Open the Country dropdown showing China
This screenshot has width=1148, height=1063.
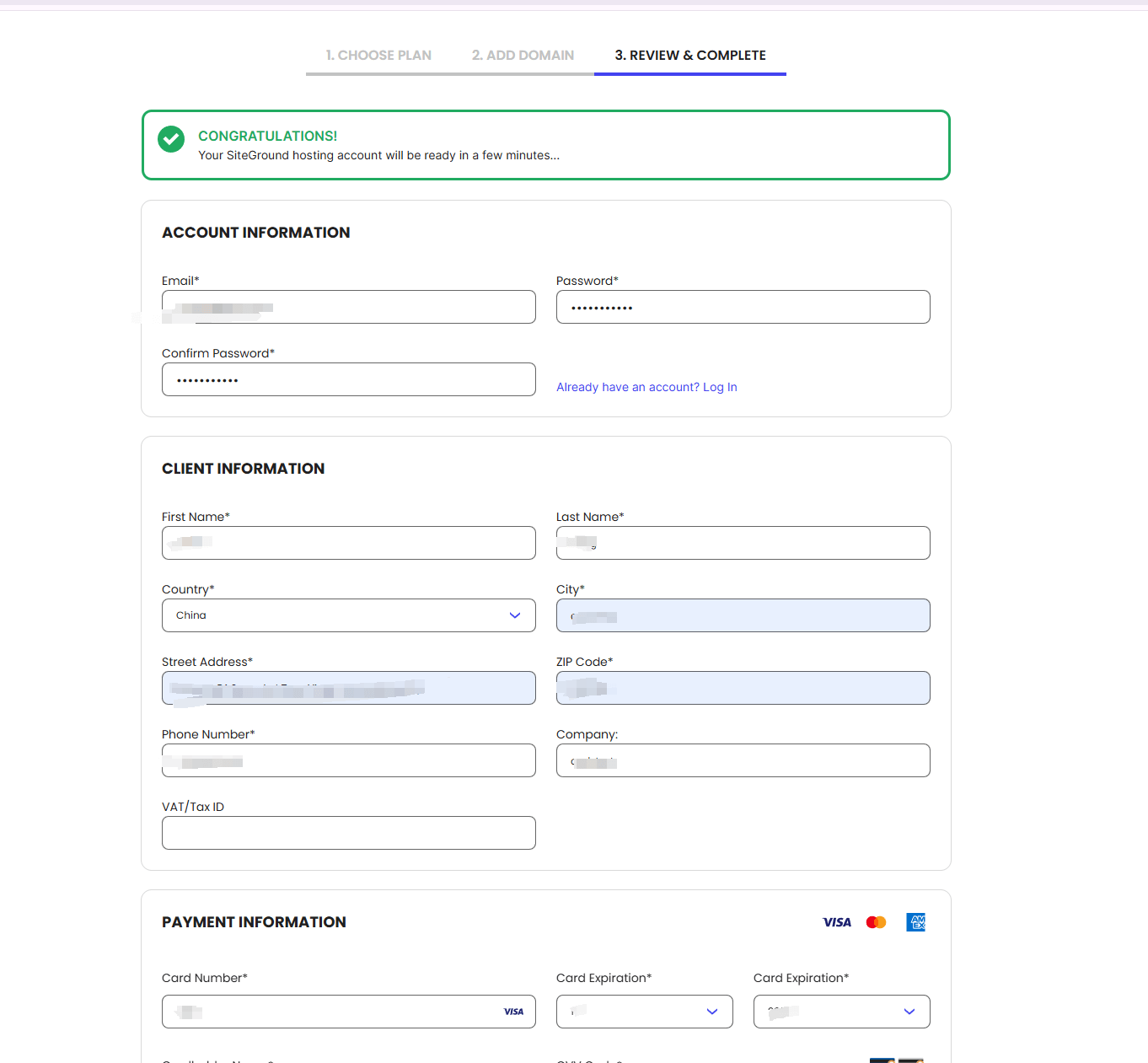[x=349, y=615]
